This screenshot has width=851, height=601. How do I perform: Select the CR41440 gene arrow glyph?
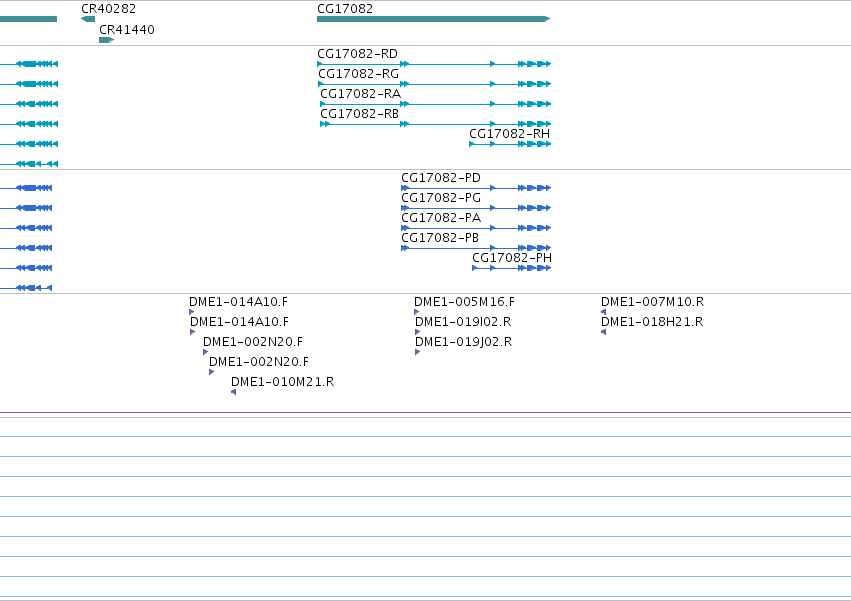coord(106,40)
